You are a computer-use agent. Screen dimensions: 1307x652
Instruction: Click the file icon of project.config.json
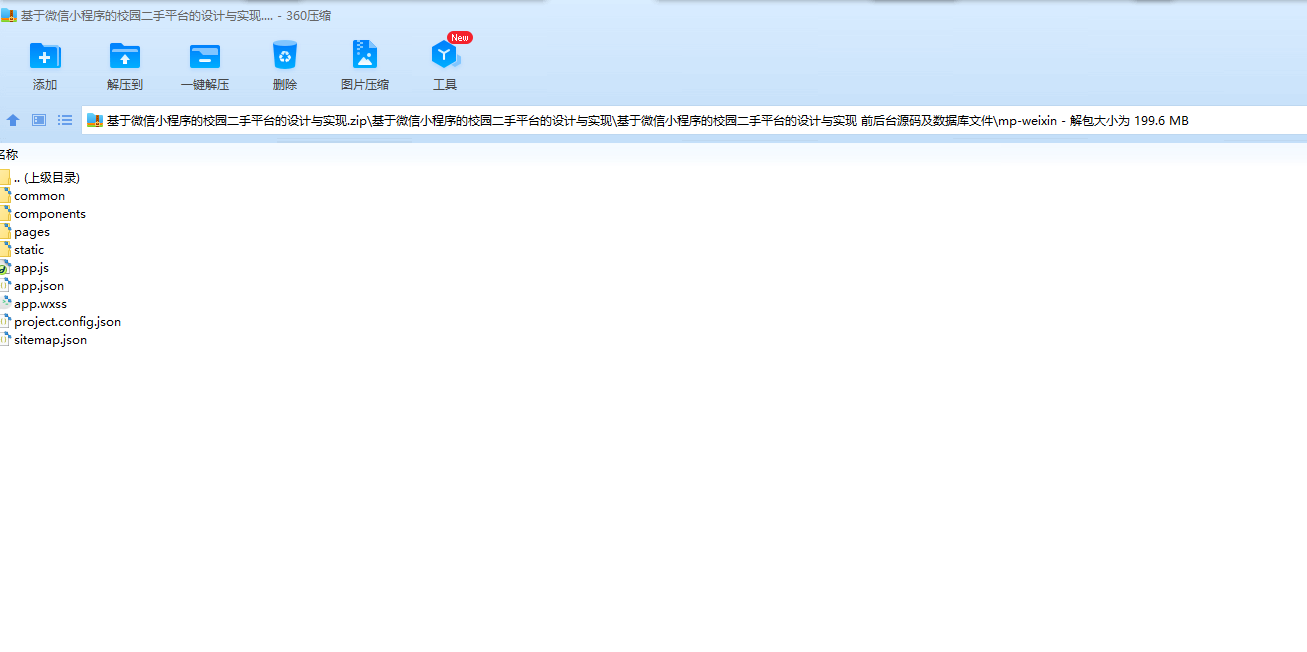pyautogui.click(x=5, y=322)
